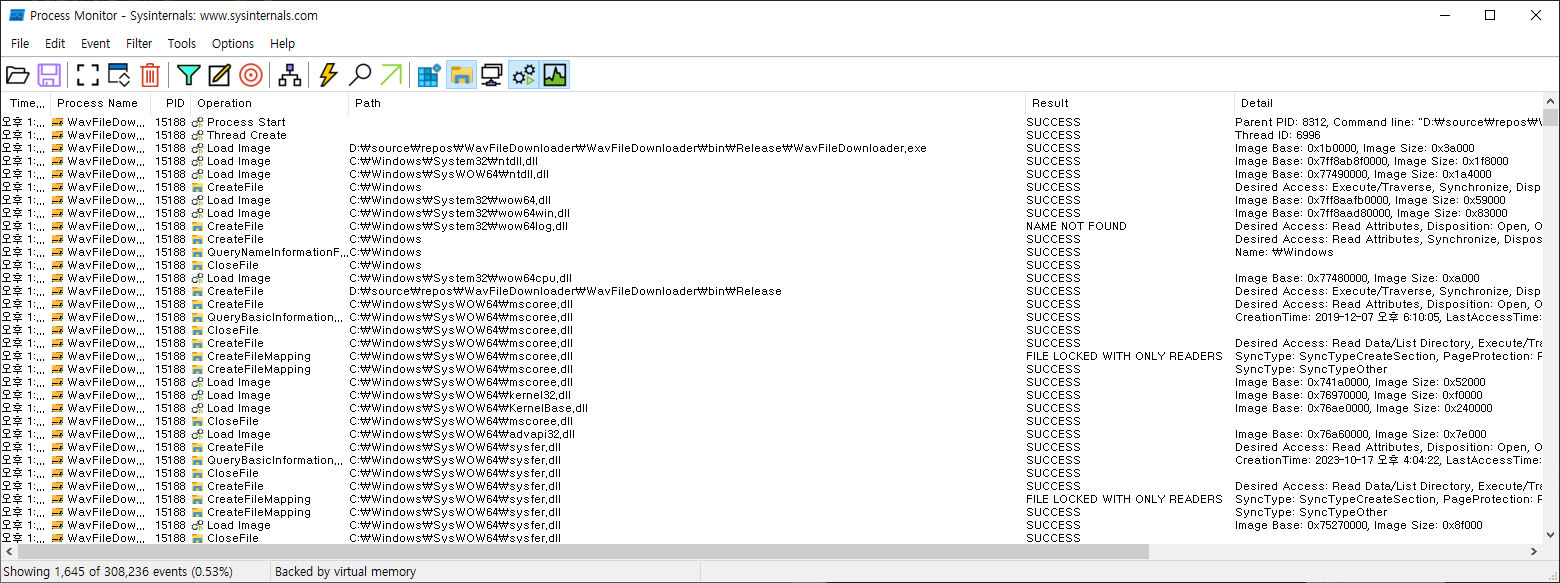This screenshot has height=583, width=1560.
Task: Open the Edit menu
Action: tap(55, 44)
